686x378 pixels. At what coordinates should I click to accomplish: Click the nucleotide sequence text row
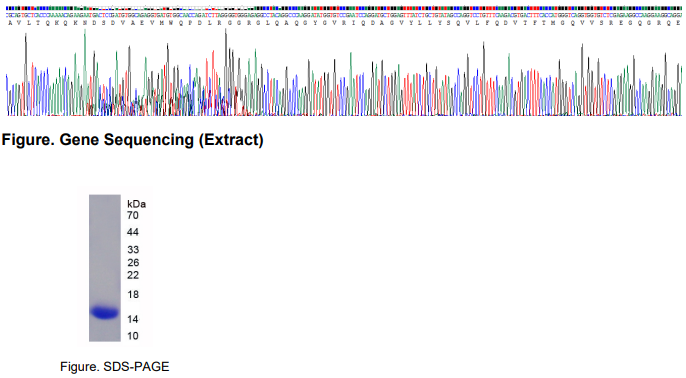[344, 15]
